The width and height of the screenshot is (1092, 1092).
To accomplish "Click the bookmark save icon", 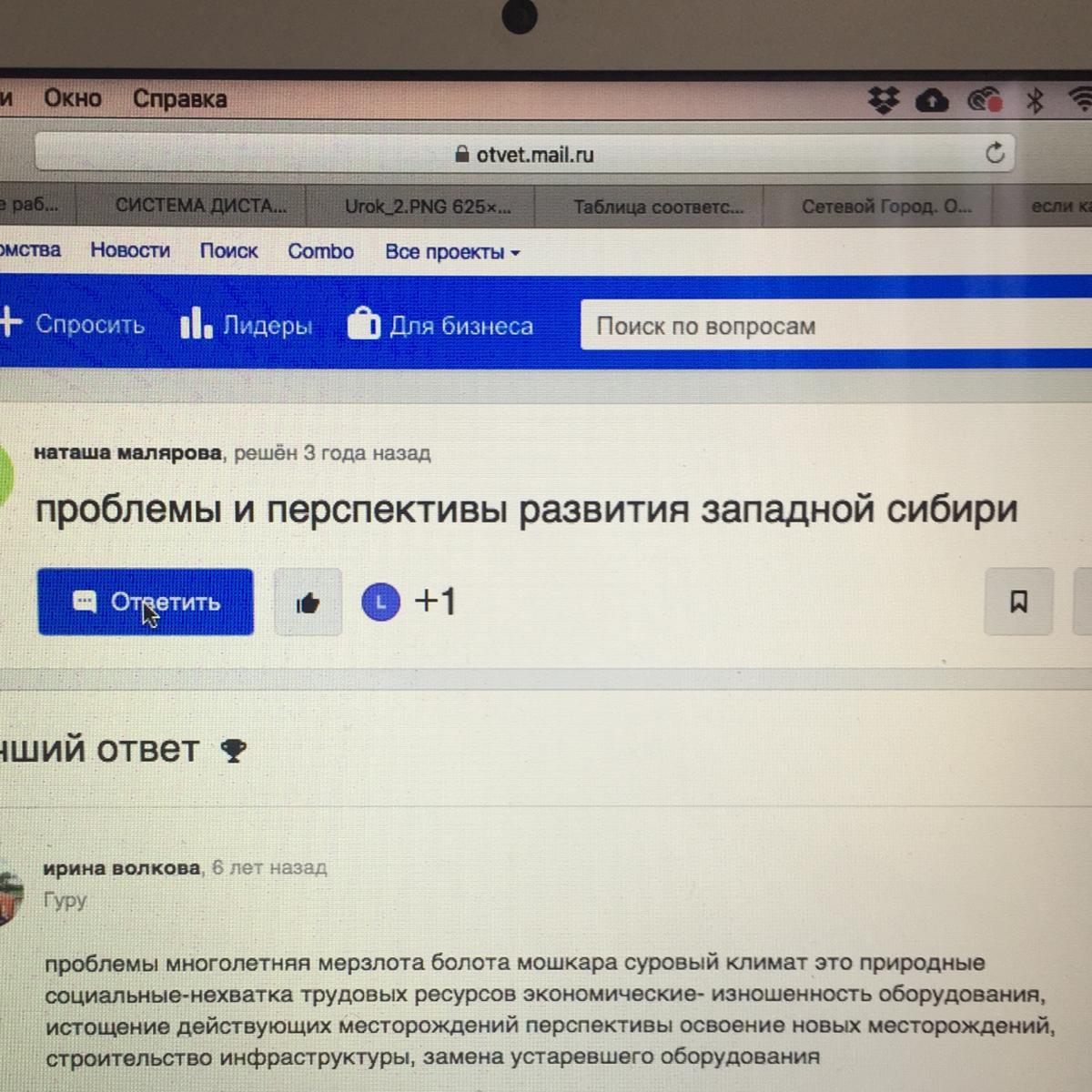I will pyautogui.click(x=1018, y=602).
